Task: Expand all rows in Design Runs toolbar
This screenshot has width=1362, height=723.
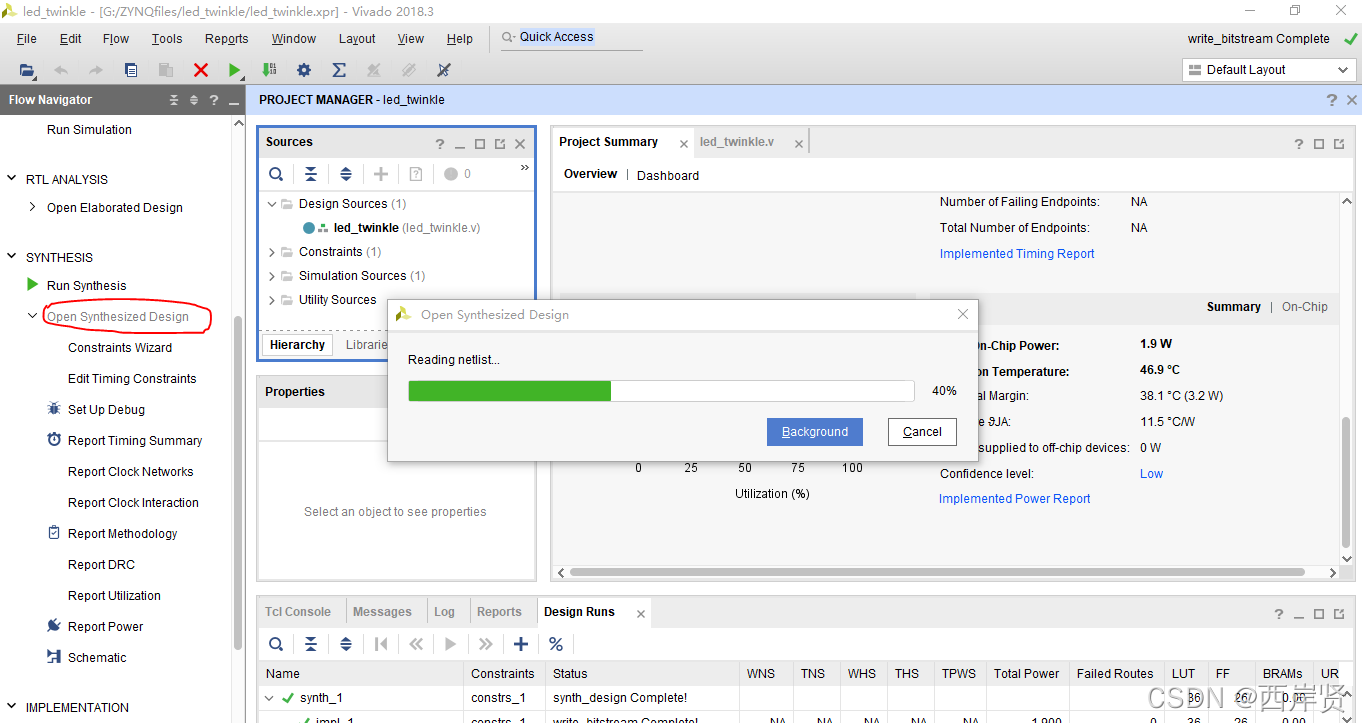Action: click(346, 644)
